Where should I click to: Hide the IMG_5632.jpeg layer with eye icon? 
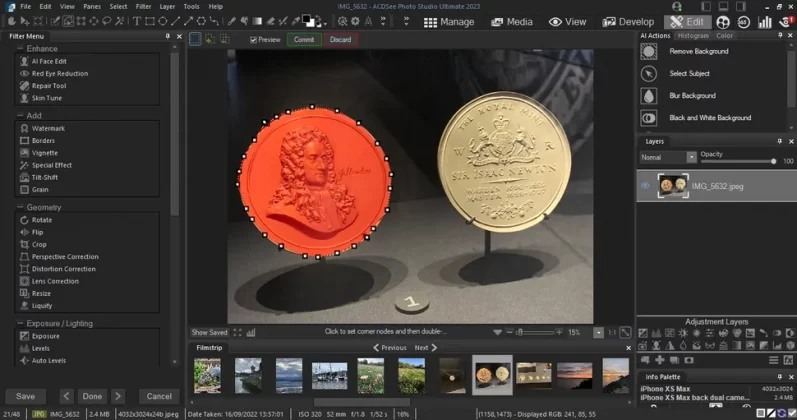tap(645, 185)
